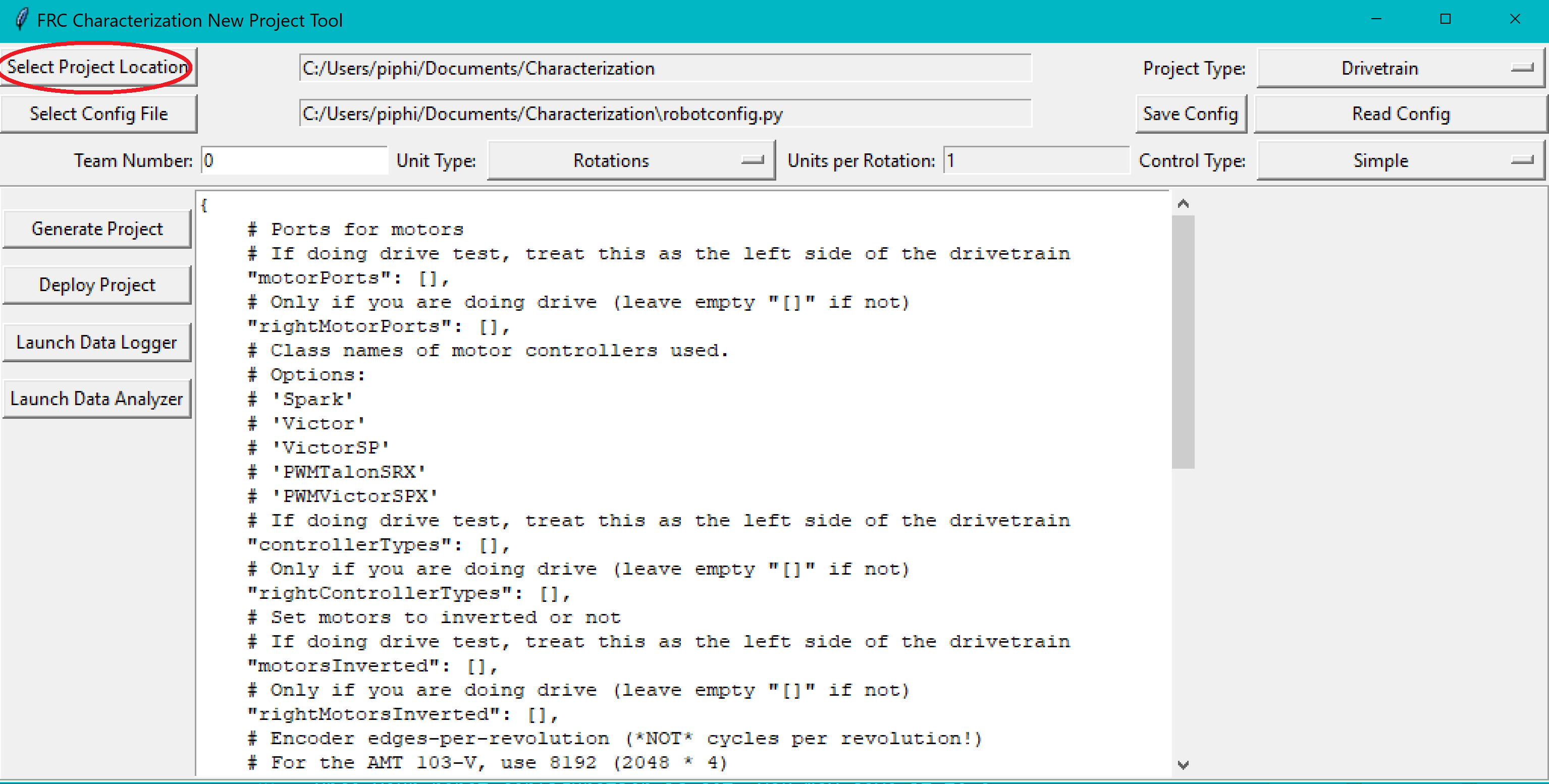Click the scrollbar down arrow

pos(1183,765)
